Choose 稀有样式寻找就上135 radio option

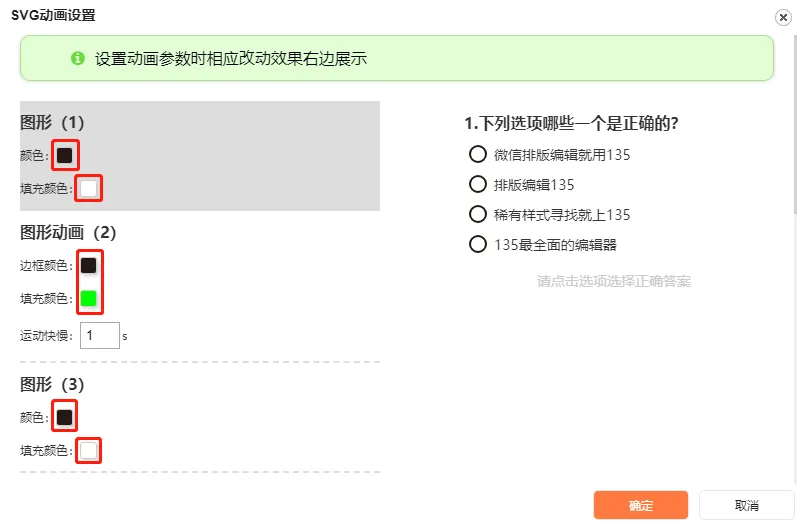pos(477,214)
